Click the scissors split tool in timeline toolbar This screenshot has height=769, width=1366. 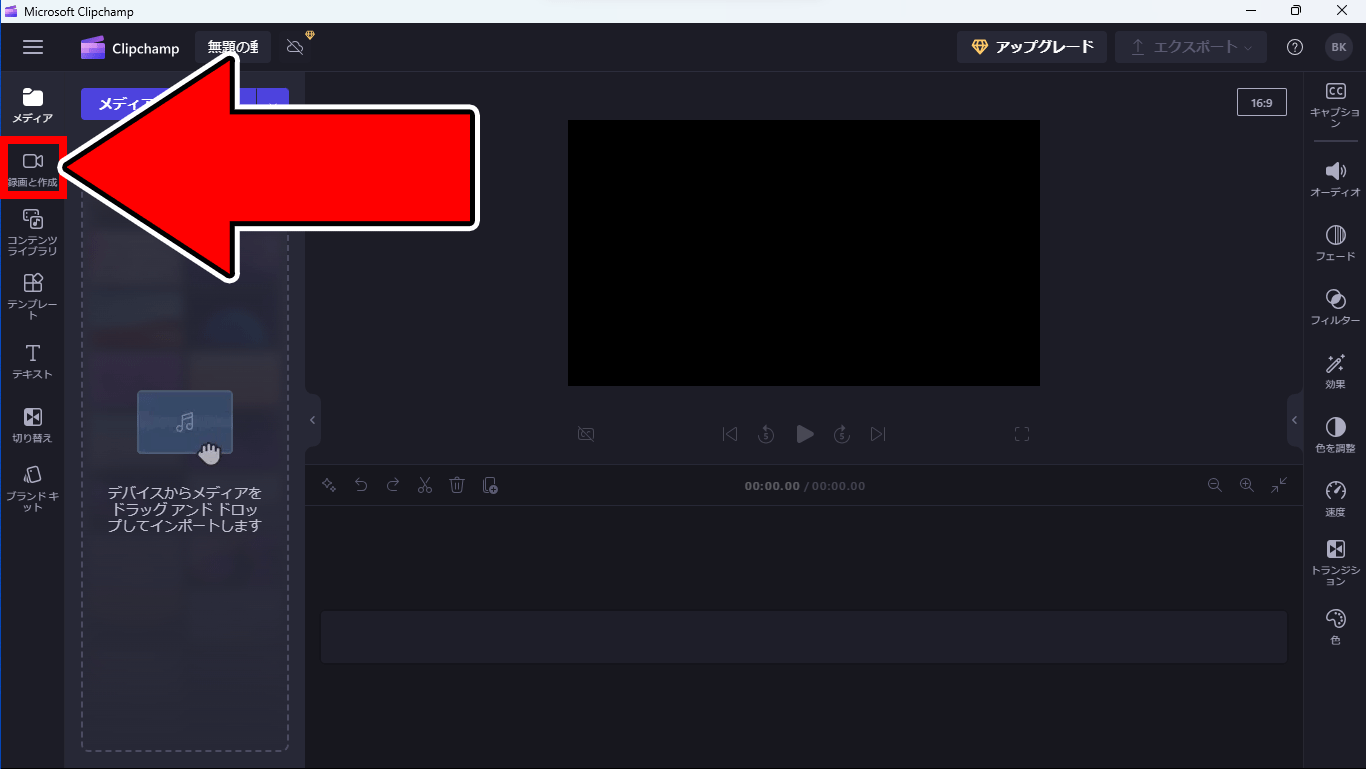(425, 485)
